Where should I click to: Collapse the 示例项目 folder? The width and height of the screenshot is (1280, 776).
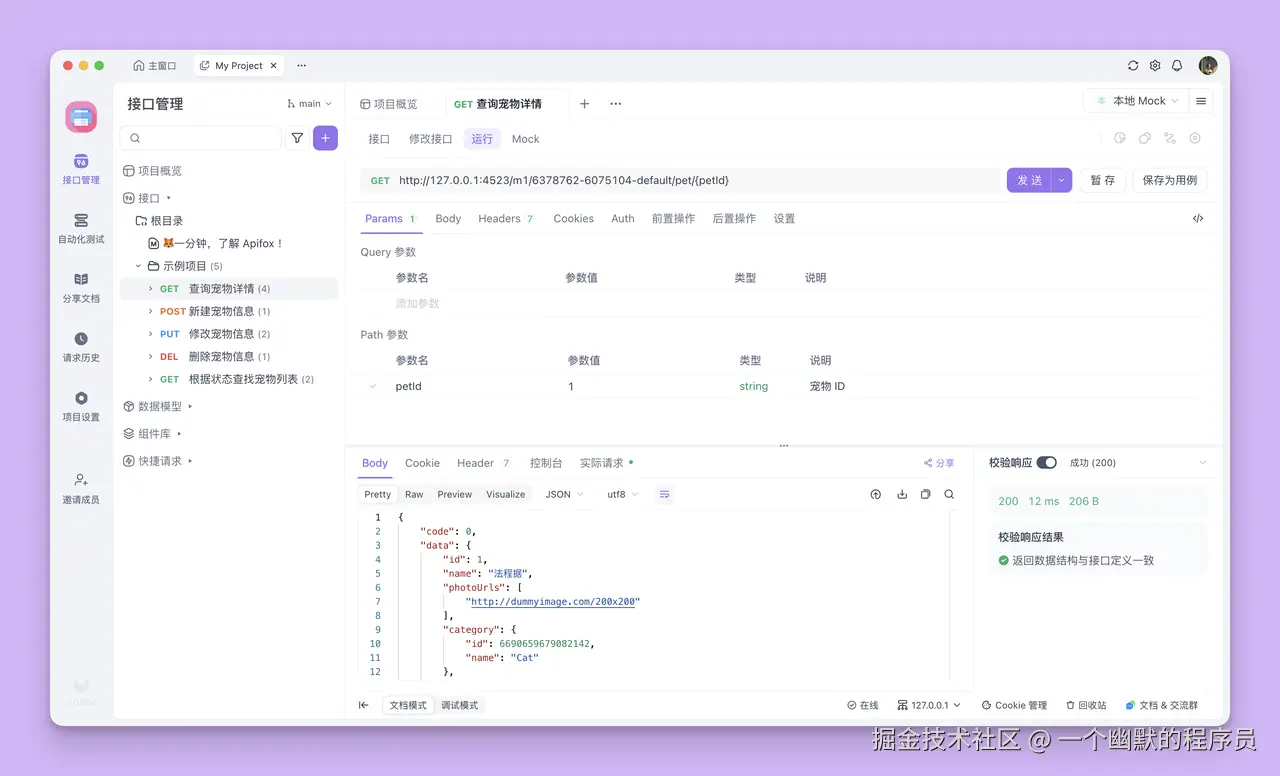[x=140, y=265]
